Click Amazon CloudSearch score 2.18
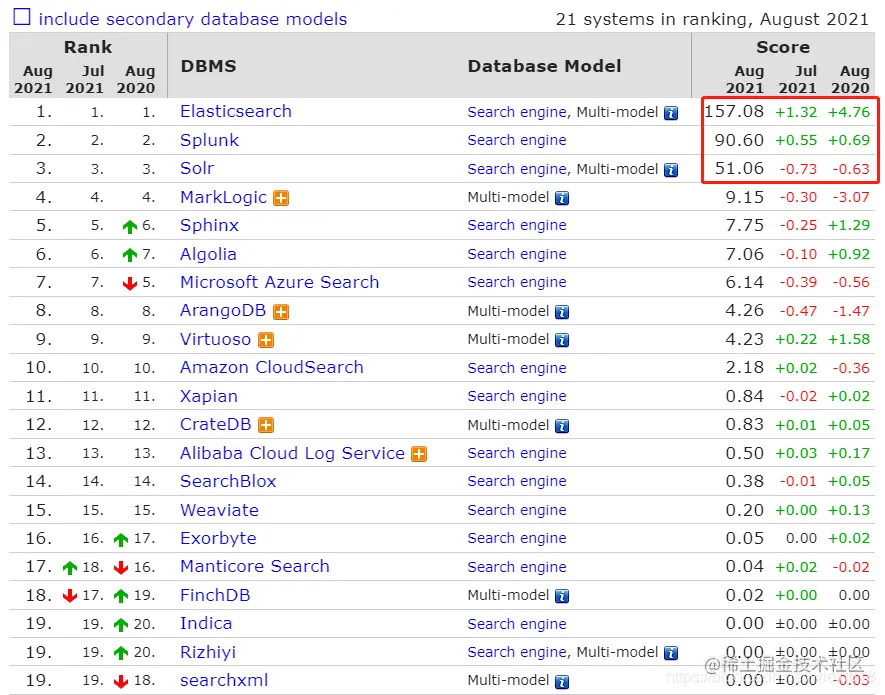The width and height of the screenshot is (885, 695). point(744,368)
